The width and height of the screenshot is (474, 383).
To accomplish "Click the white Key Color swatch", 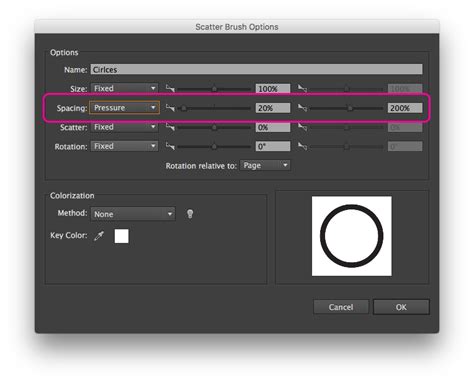I will 121,236.
